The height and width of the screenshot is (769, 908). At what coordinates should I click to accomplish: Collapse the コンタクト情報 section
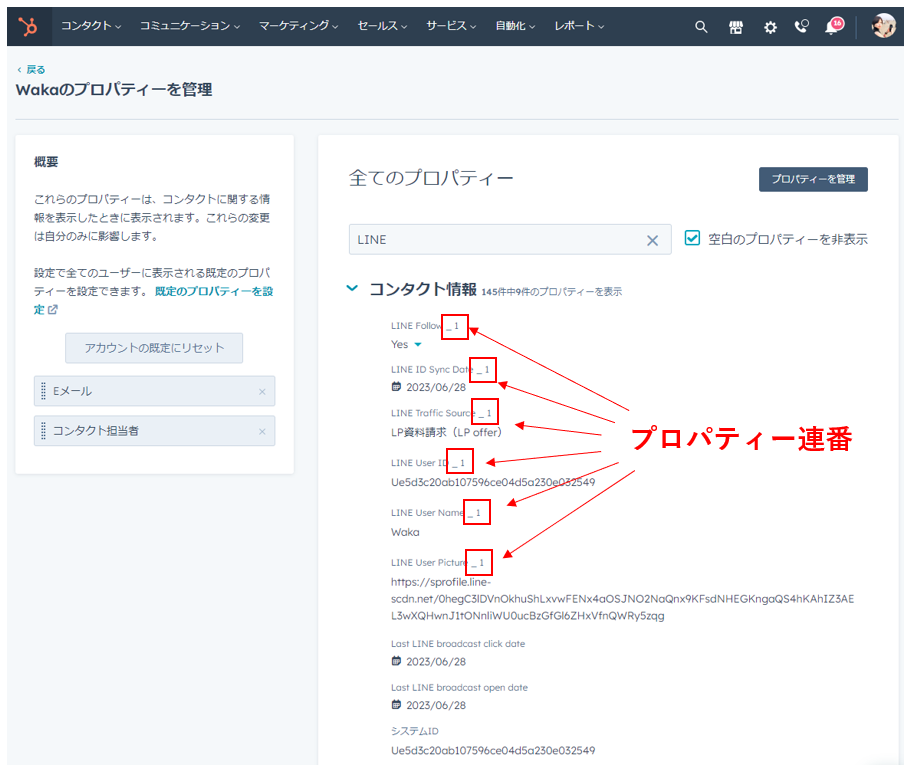[351, 288]
